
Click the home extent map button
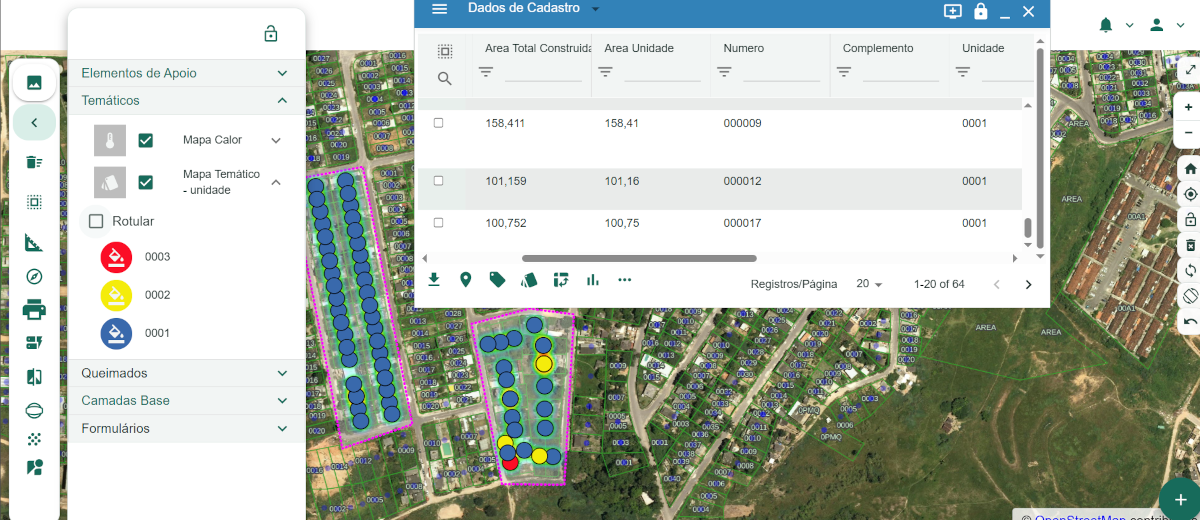1190,169
